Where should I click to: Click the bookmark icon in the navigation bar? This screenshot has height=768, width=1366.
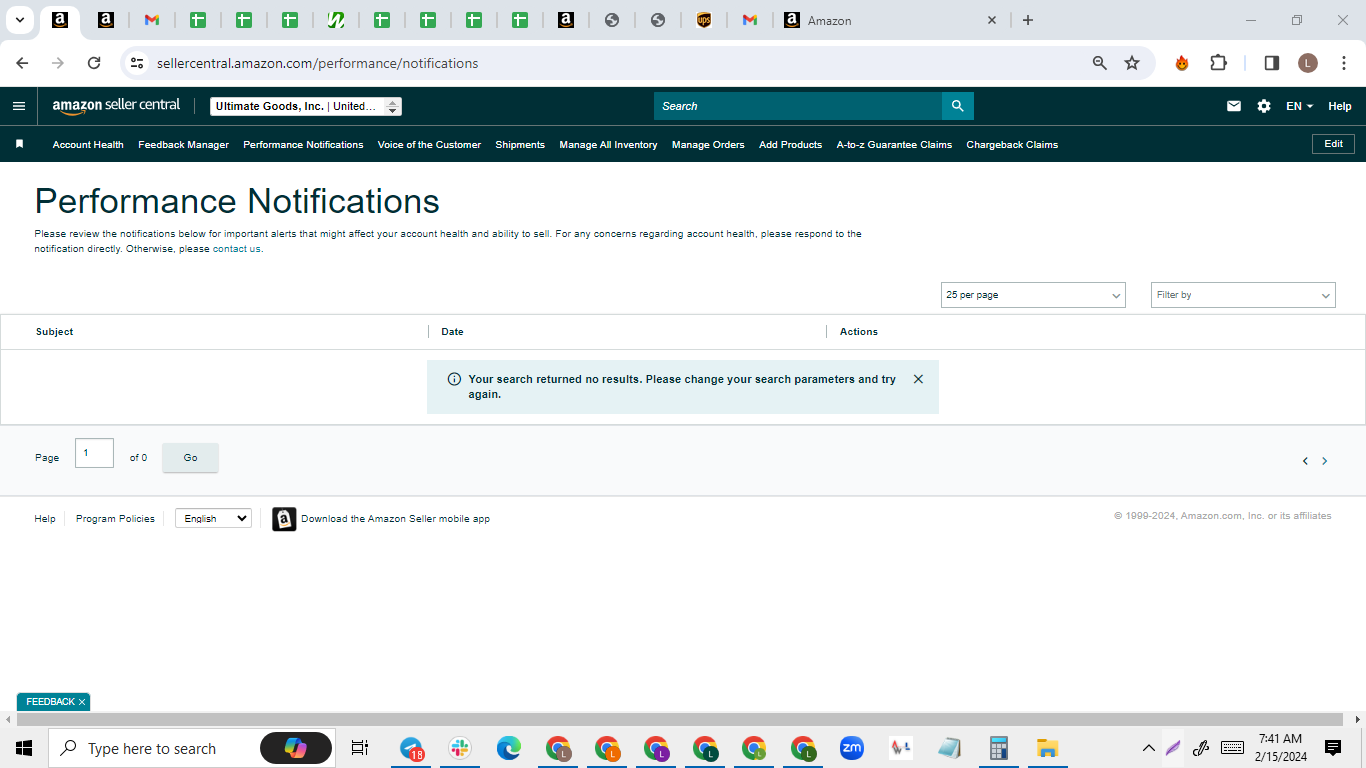pyautogui.click(x=19, y=144)
